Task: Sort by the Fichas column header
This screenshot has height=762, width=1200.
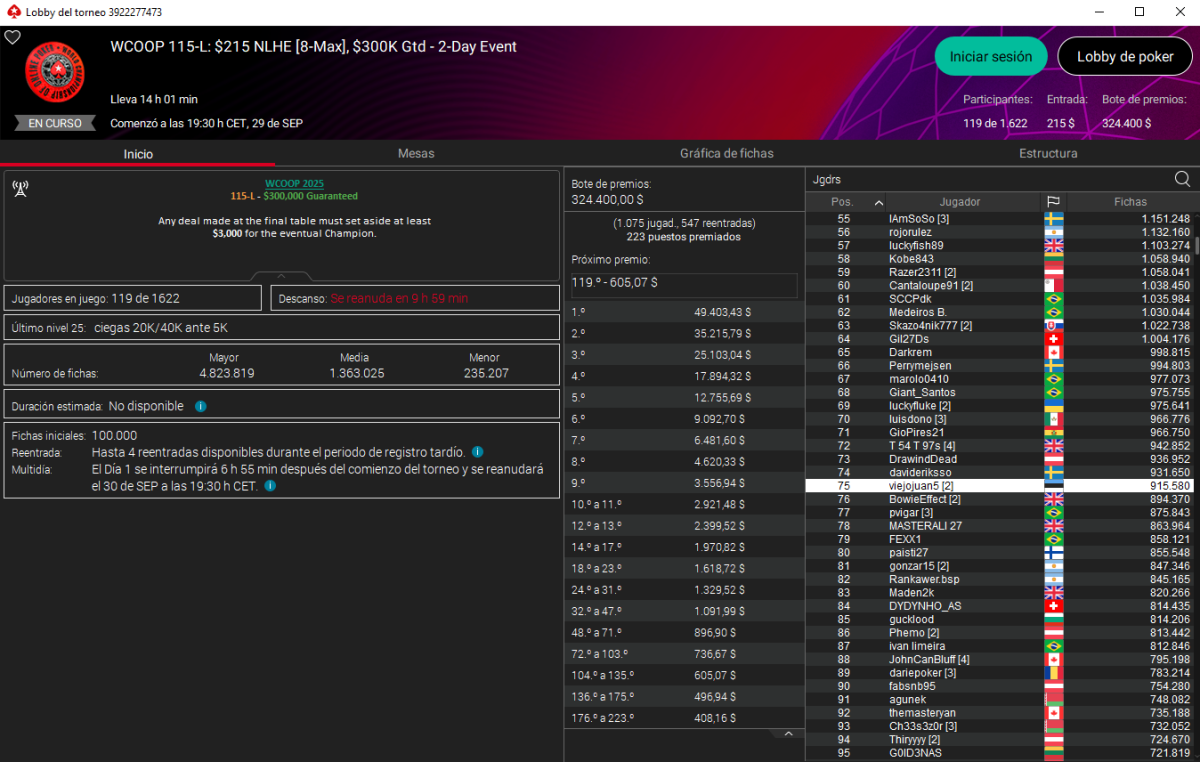Action: [1130, 202]
